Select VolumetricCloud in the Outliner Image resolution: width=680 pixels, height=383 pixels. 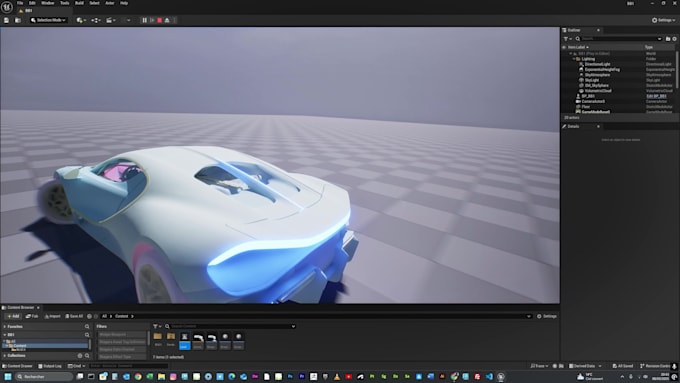coord(598,91)
